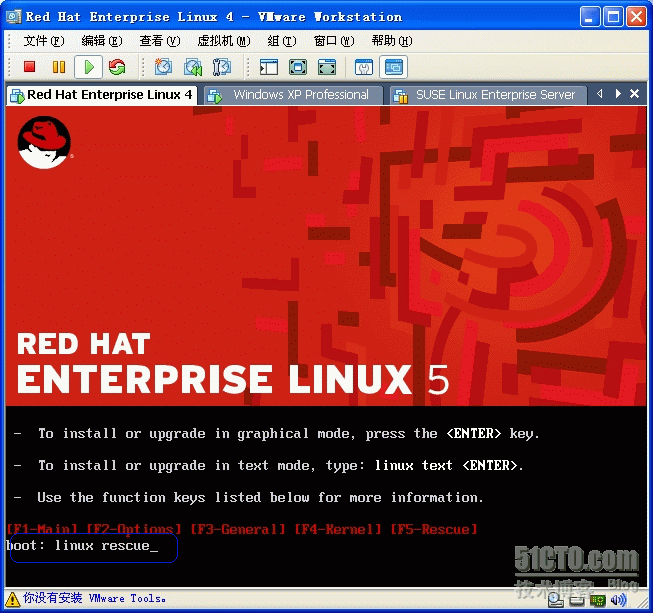This screenshot has width=653, height=613.
Task: Take a snapshot with the clock icon
Action: click(163, 67)
